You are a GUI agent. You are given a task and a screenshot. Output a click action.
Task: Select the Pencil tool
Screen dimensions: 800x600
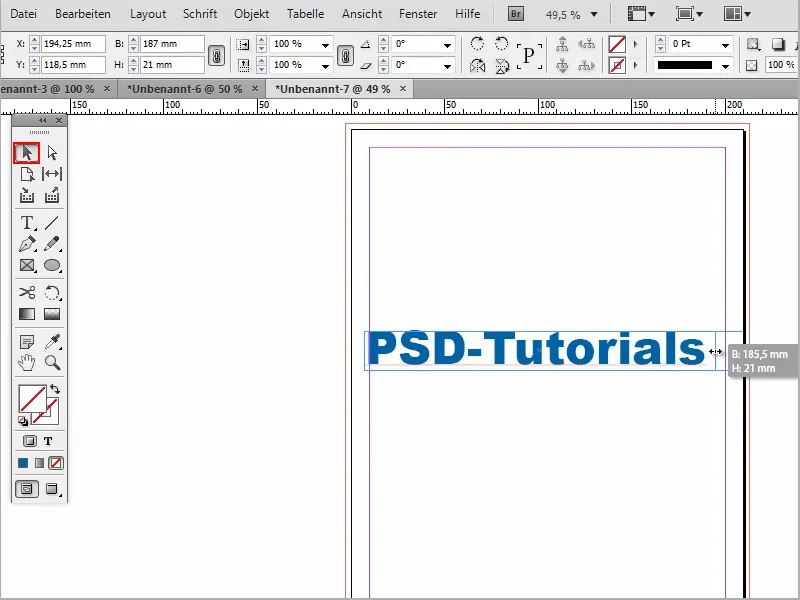click(x=52, y=244)
